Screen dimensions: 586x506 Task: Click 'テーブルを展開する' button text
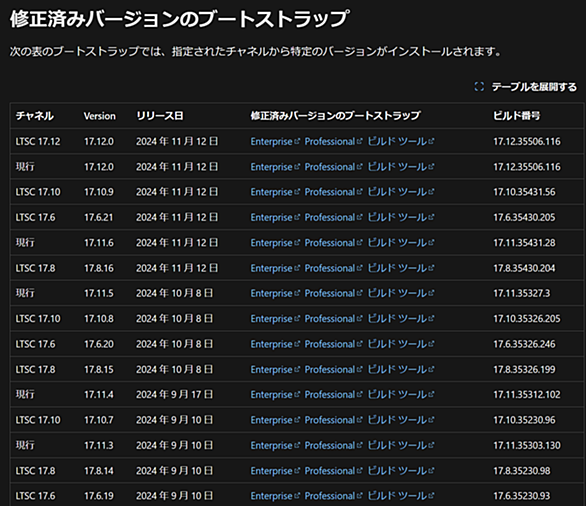click(x=534, y=87)
